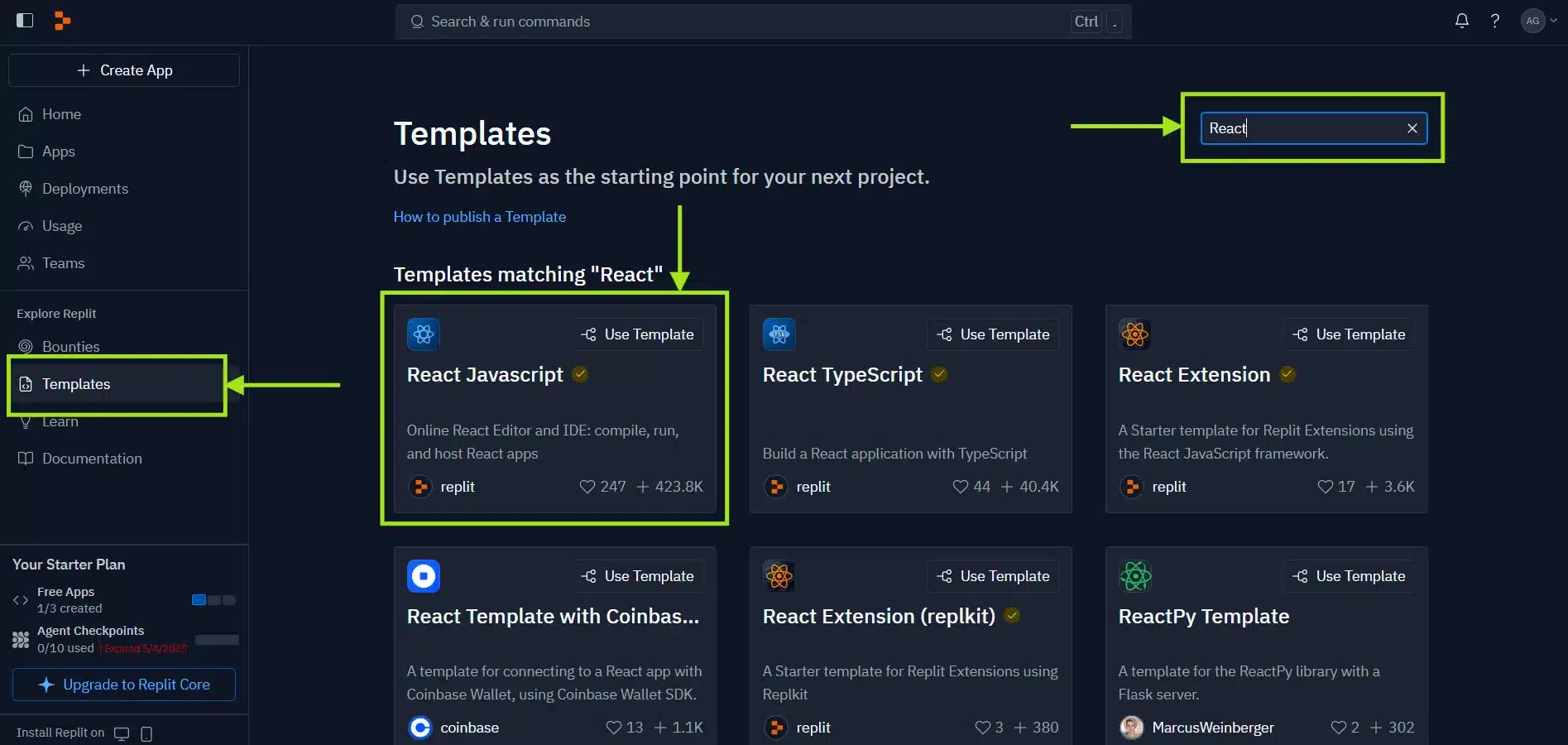The height and width of the screenshot is (745, 1568).
Task: Click replit author avatar on React Javascript
Action: tap(420, 487)
